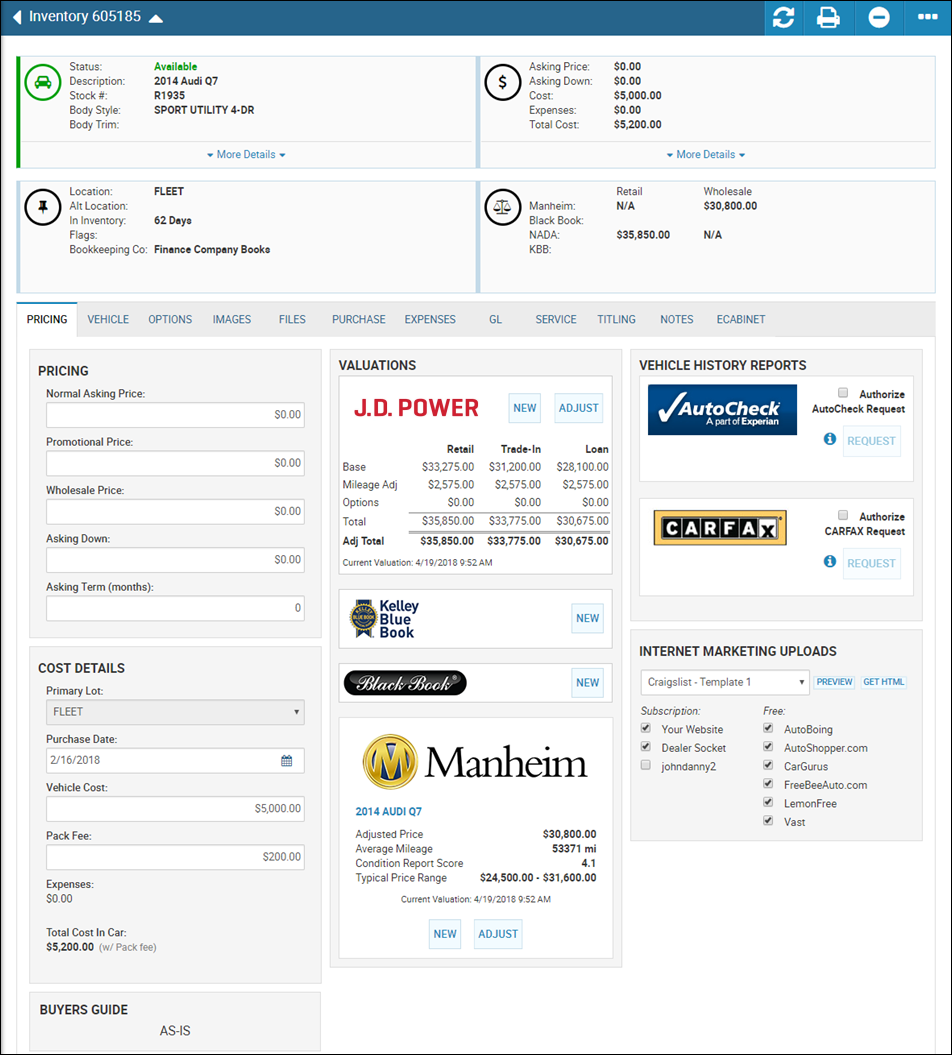Open the IMAGES tab
Image resolution: width=952 pixels, height=1055 pixels.
(231, 320)
